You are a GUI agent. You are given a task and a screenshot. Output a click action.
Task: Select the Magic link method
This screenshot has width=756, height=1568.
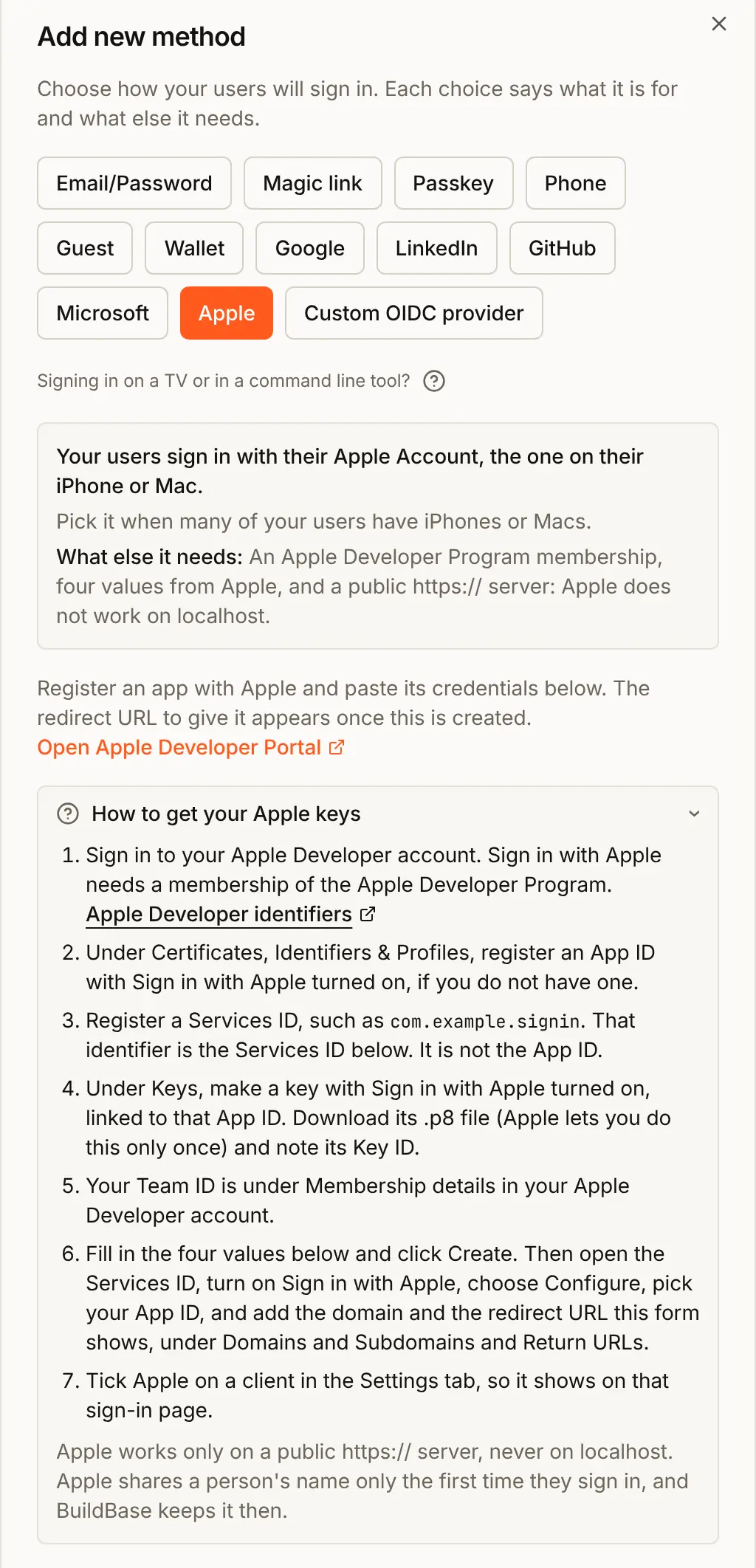313,183
